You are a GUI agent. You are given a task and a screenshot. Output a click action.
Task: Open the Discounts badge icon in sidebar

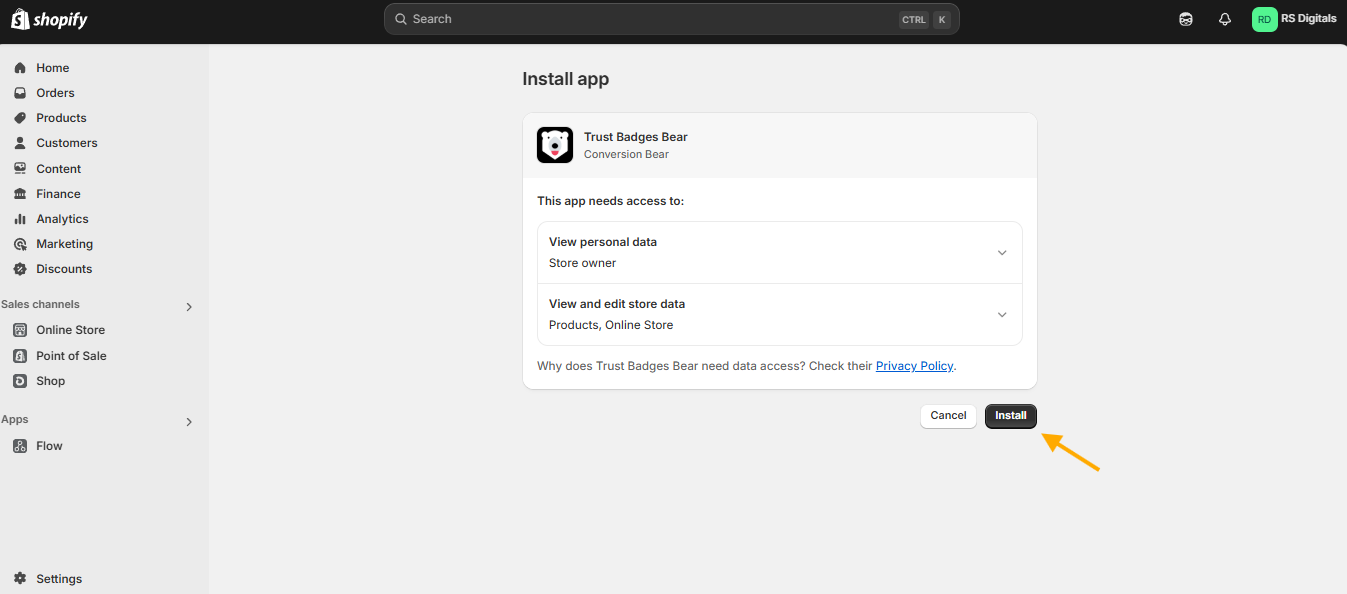click(20, 269)
